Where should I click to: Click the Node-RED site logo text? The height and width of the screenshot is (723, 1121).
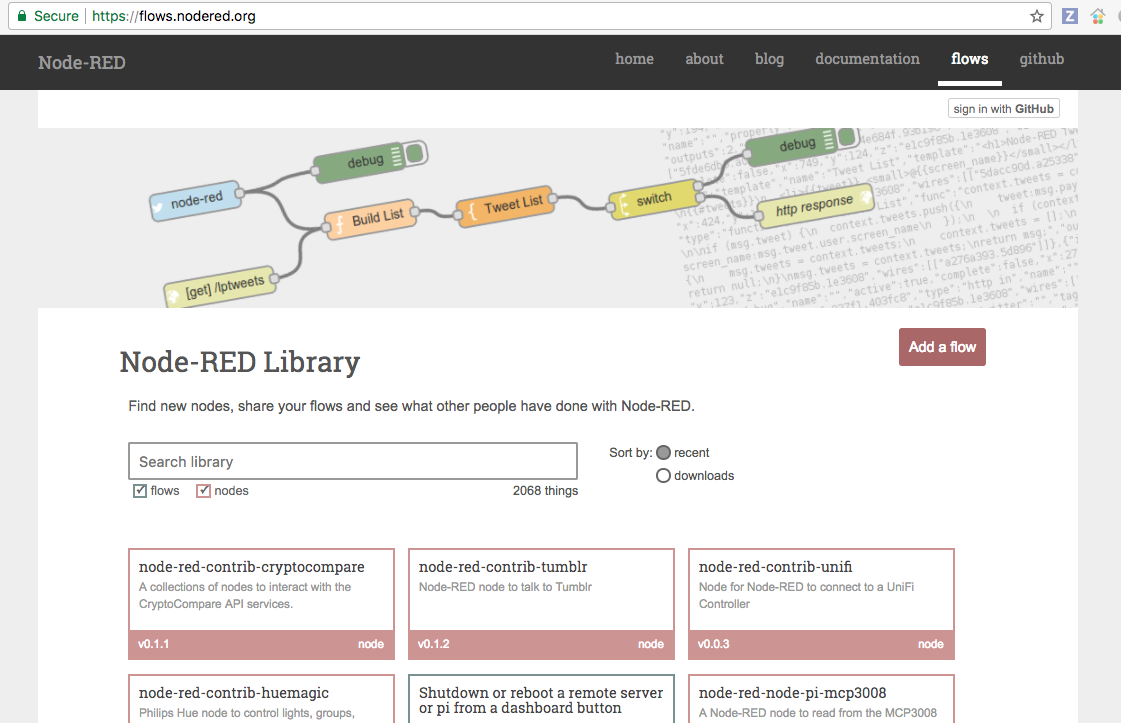[x=82, y=62]
